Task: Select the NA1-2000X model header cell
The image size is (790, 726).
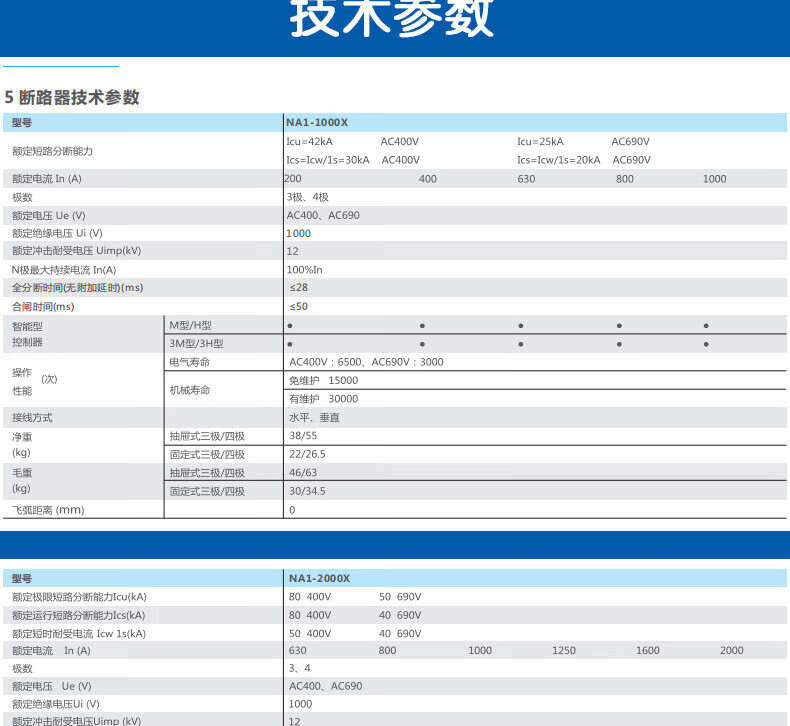Action: (x=319, y=578)
